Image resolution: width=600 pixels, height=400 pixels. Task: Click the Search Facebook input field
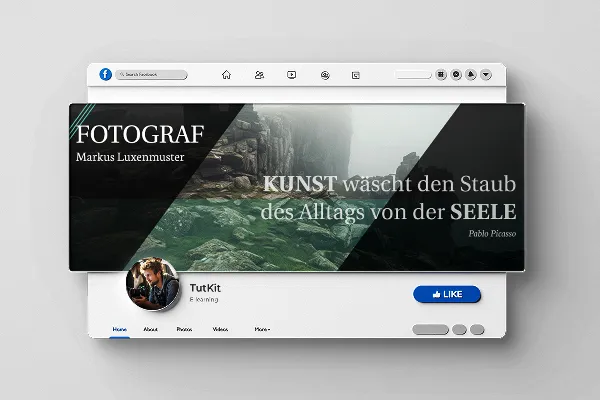tap(152, 75)
